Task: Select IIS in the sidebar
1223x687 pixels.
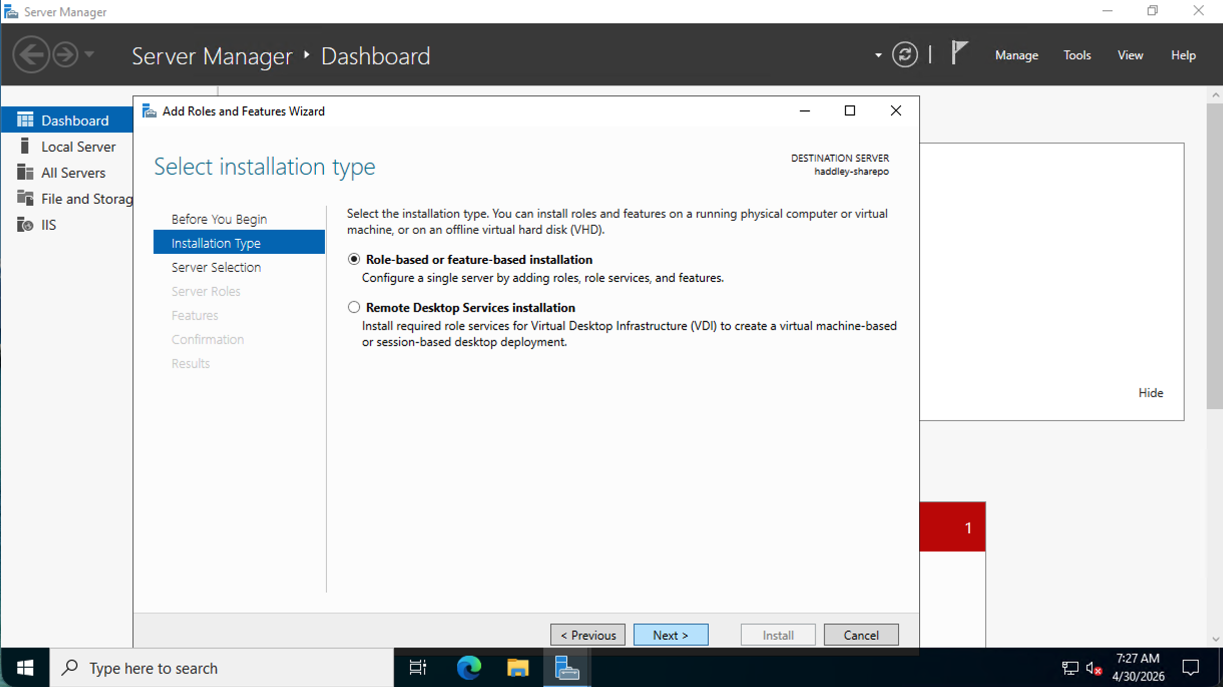Action: [67, 224]
